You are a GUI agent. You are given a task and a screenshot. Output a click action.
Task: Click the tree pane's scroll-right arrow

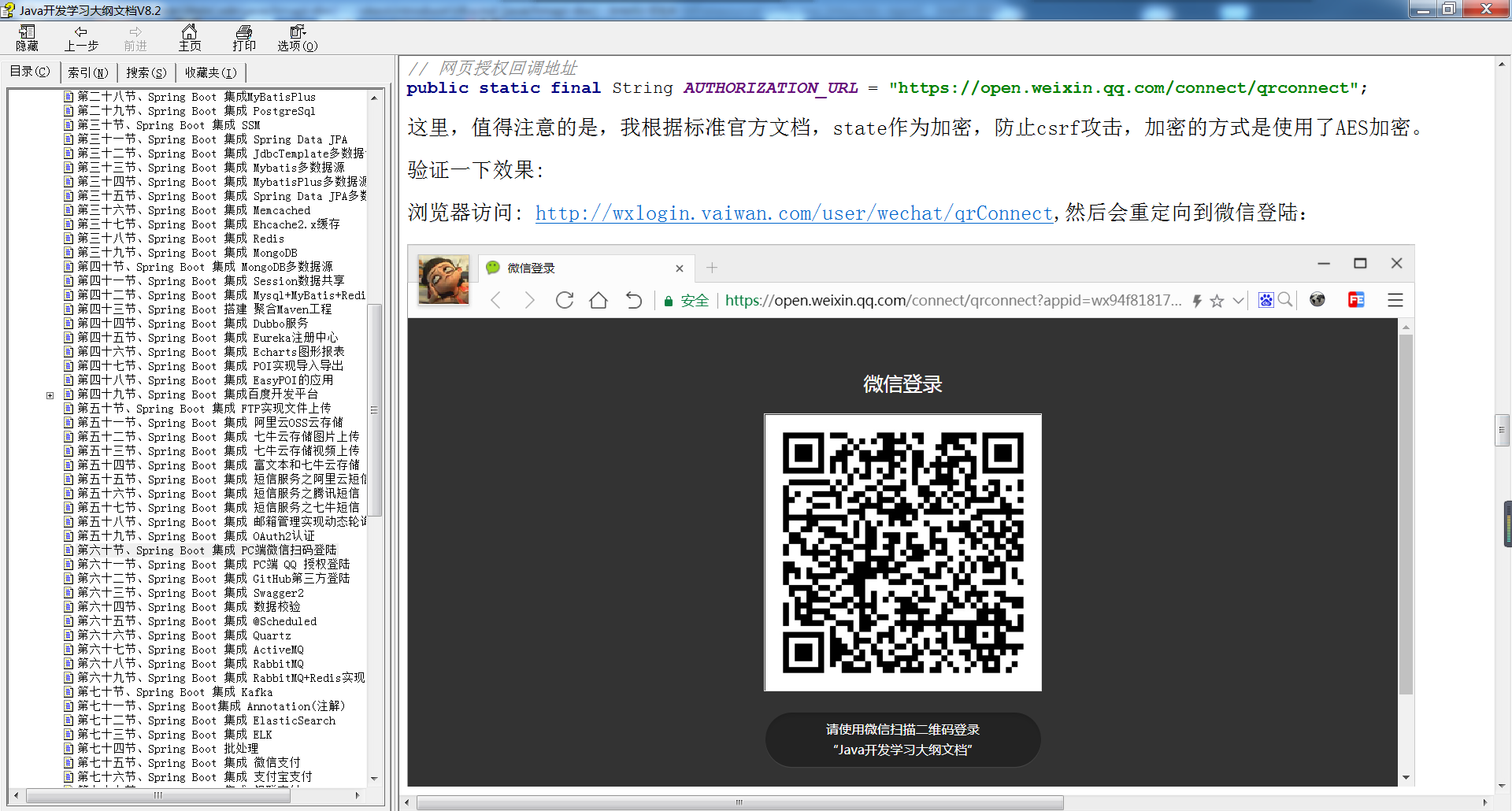358,795
